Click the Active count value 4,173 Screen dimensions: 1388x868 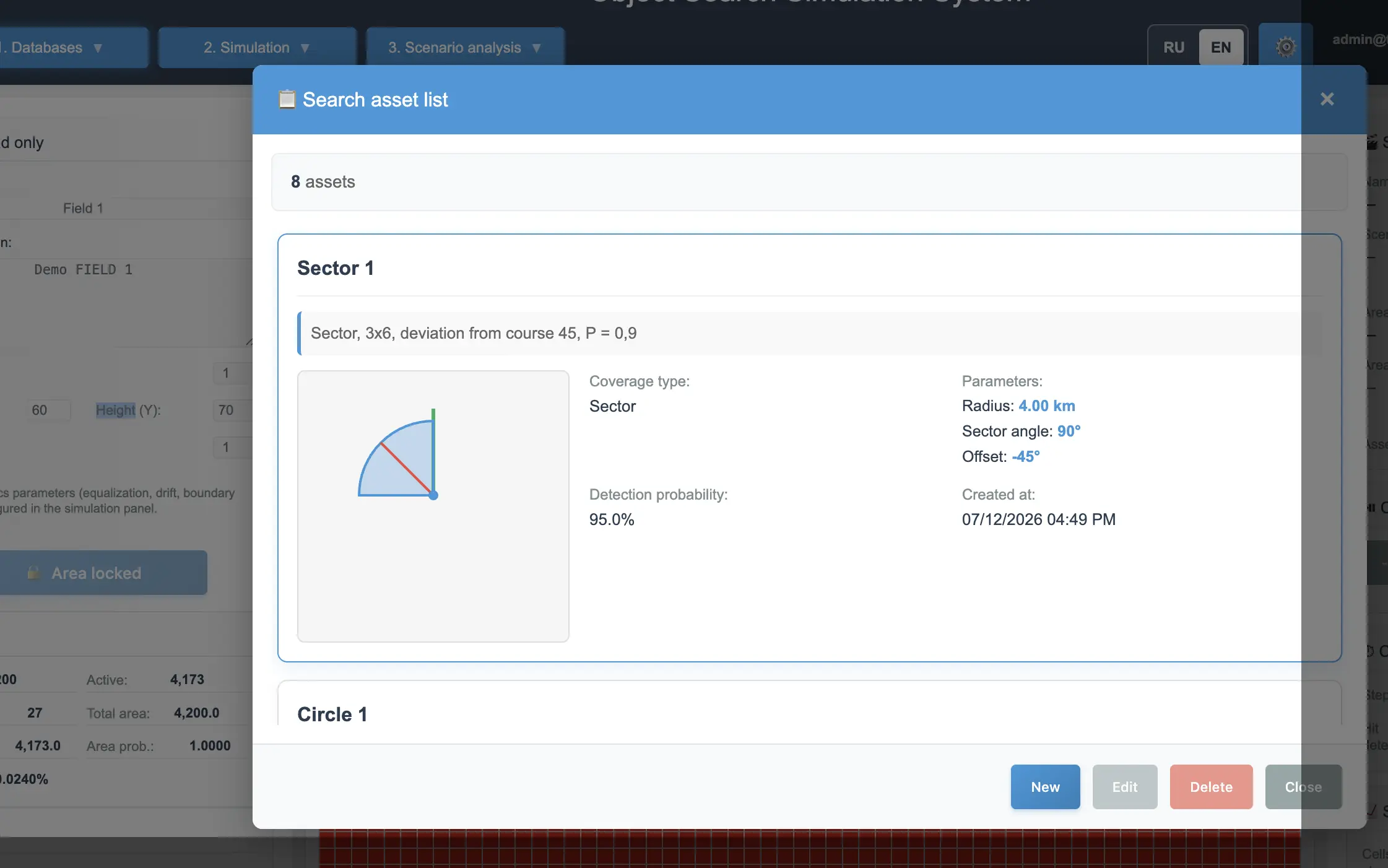(187, 679)
